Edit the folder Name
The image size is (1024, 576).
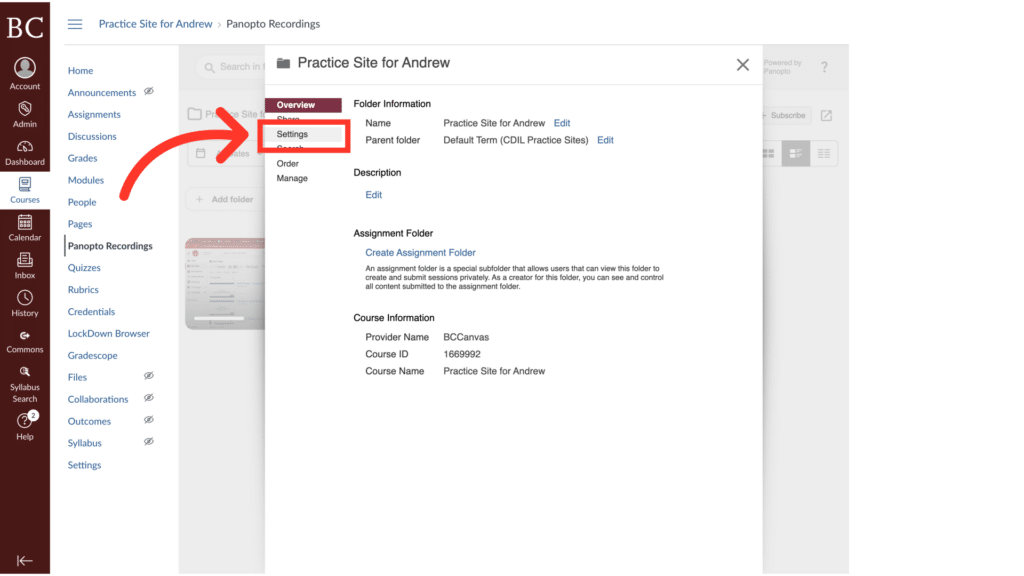562,123
